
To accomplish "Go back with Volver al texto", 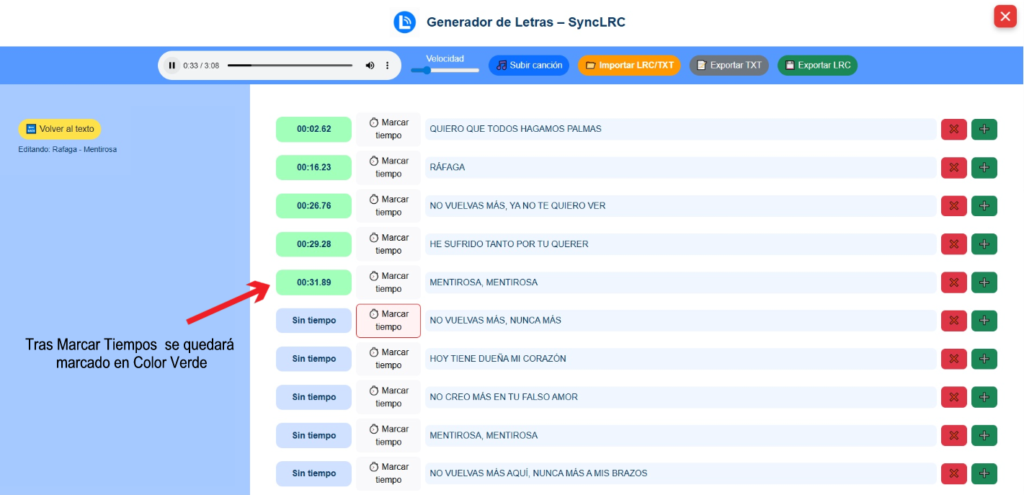I will coord(60,129).
